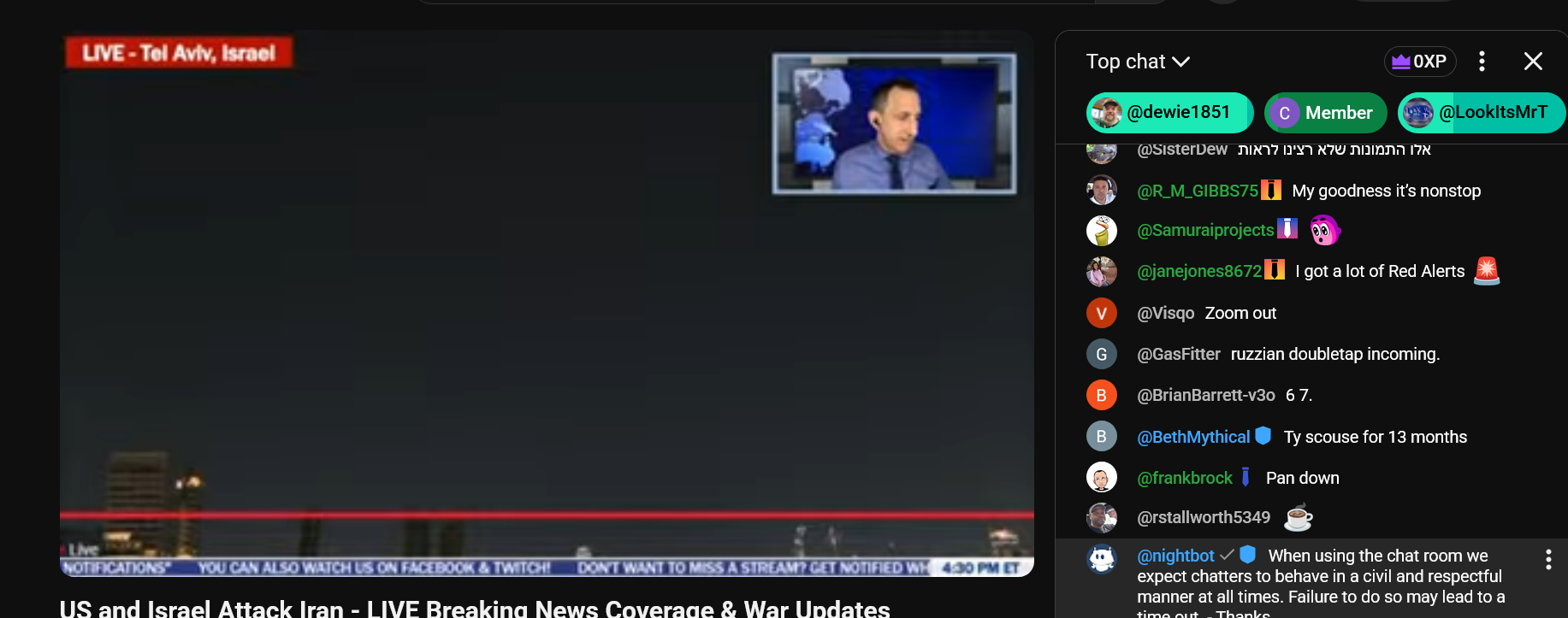Click the news anchor inset picture
Screen dimensions: 1568x618
pyautogui.click(x=894, y=123)
